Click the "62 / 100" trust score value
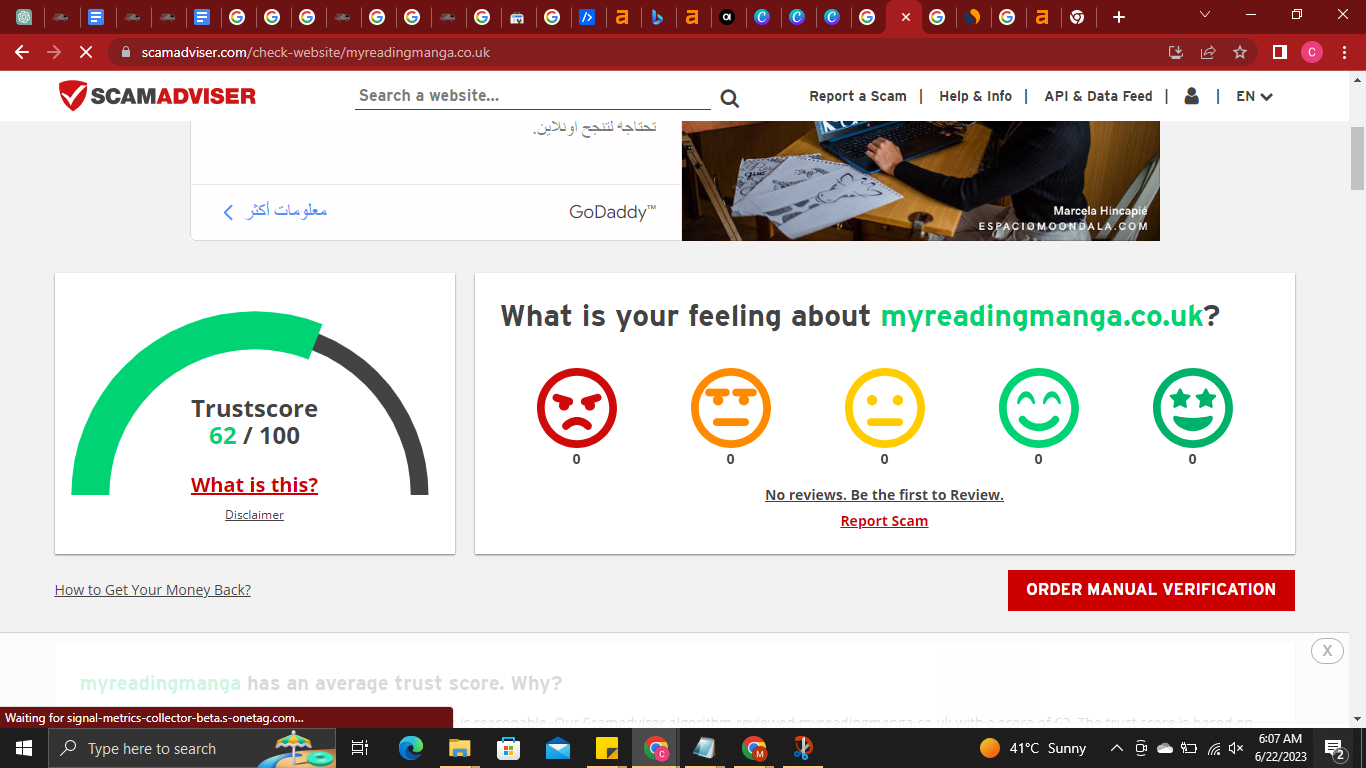 255,436
